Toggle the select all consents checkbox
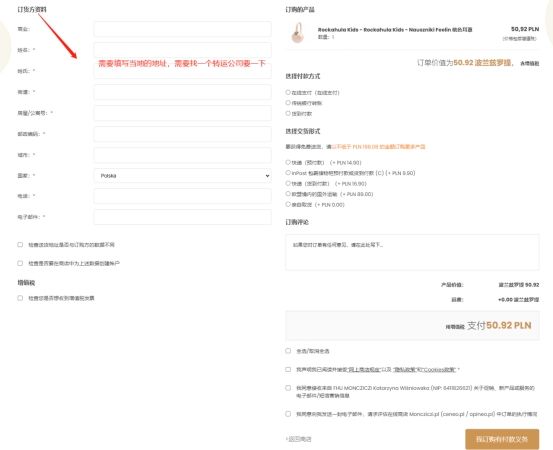553x450 pixels. click(288, 351)
